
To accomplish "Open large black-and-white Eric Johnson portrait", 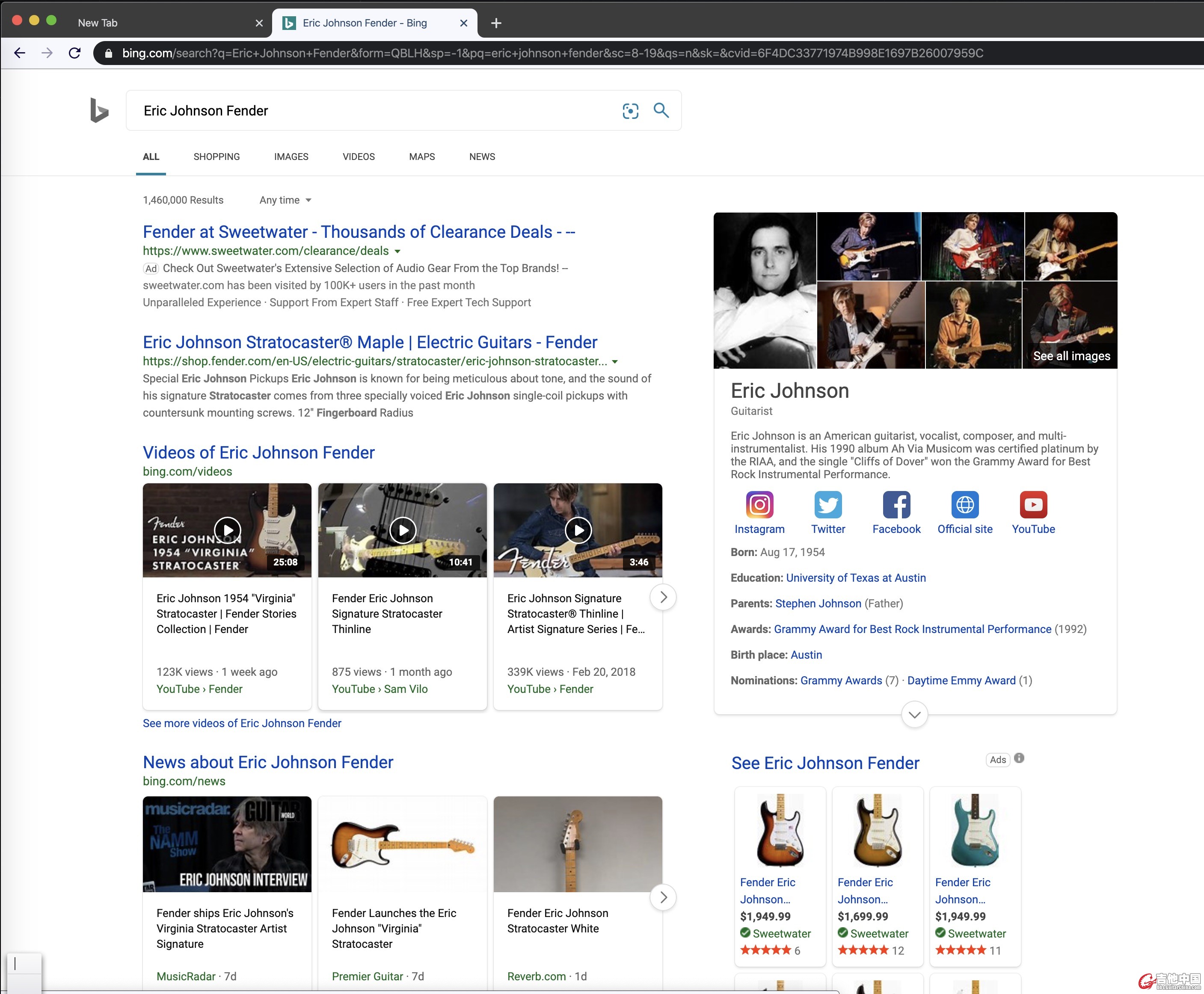I will tap(765, 290).
